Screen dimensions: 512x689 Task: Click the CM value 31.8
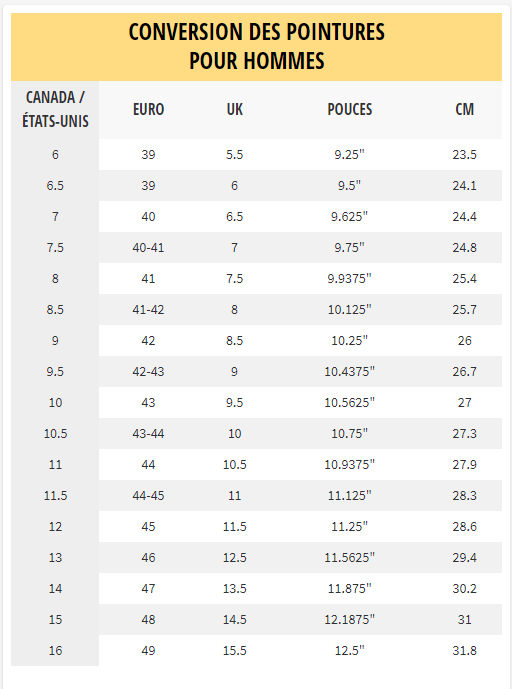(x=465, y=651)
